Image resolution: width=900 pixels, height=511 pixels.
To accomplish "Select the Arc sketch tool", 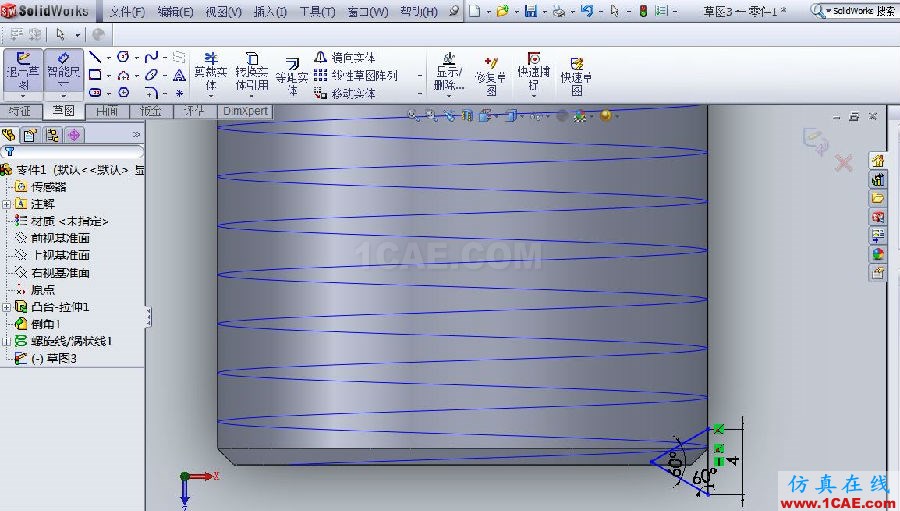I will (x=123, y=75).
